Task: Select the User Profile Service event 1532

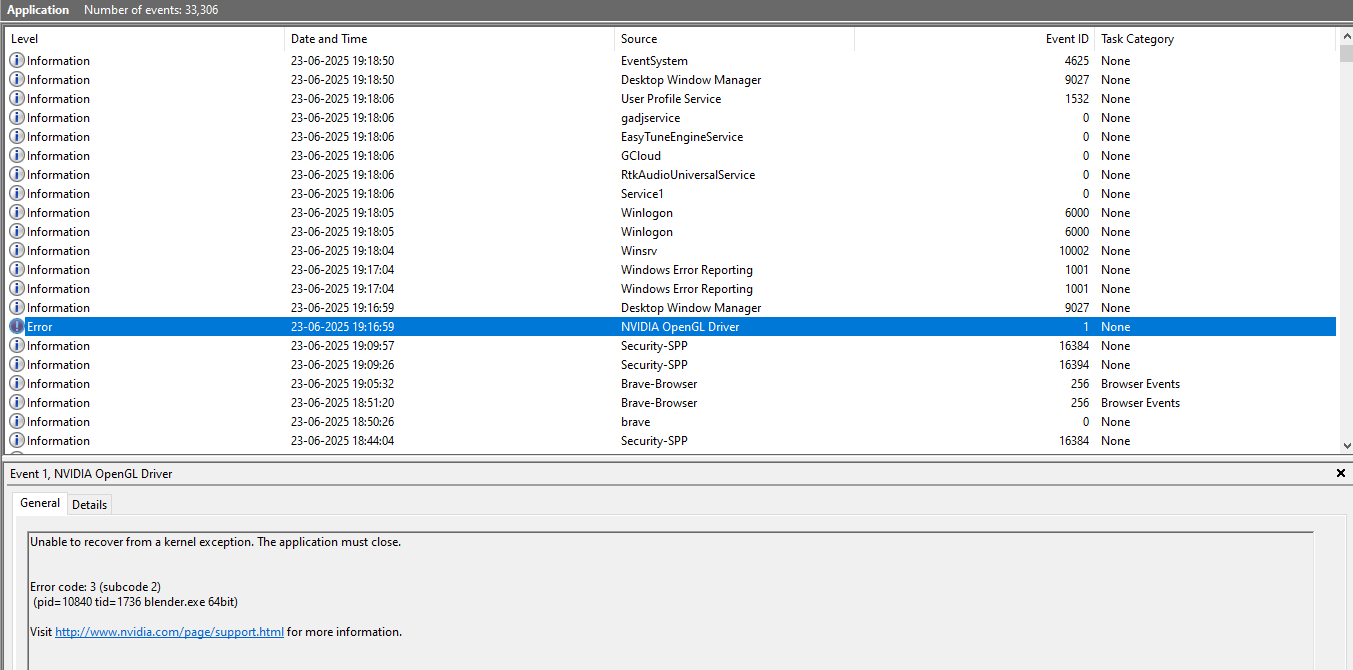Action: coord(671,99)
